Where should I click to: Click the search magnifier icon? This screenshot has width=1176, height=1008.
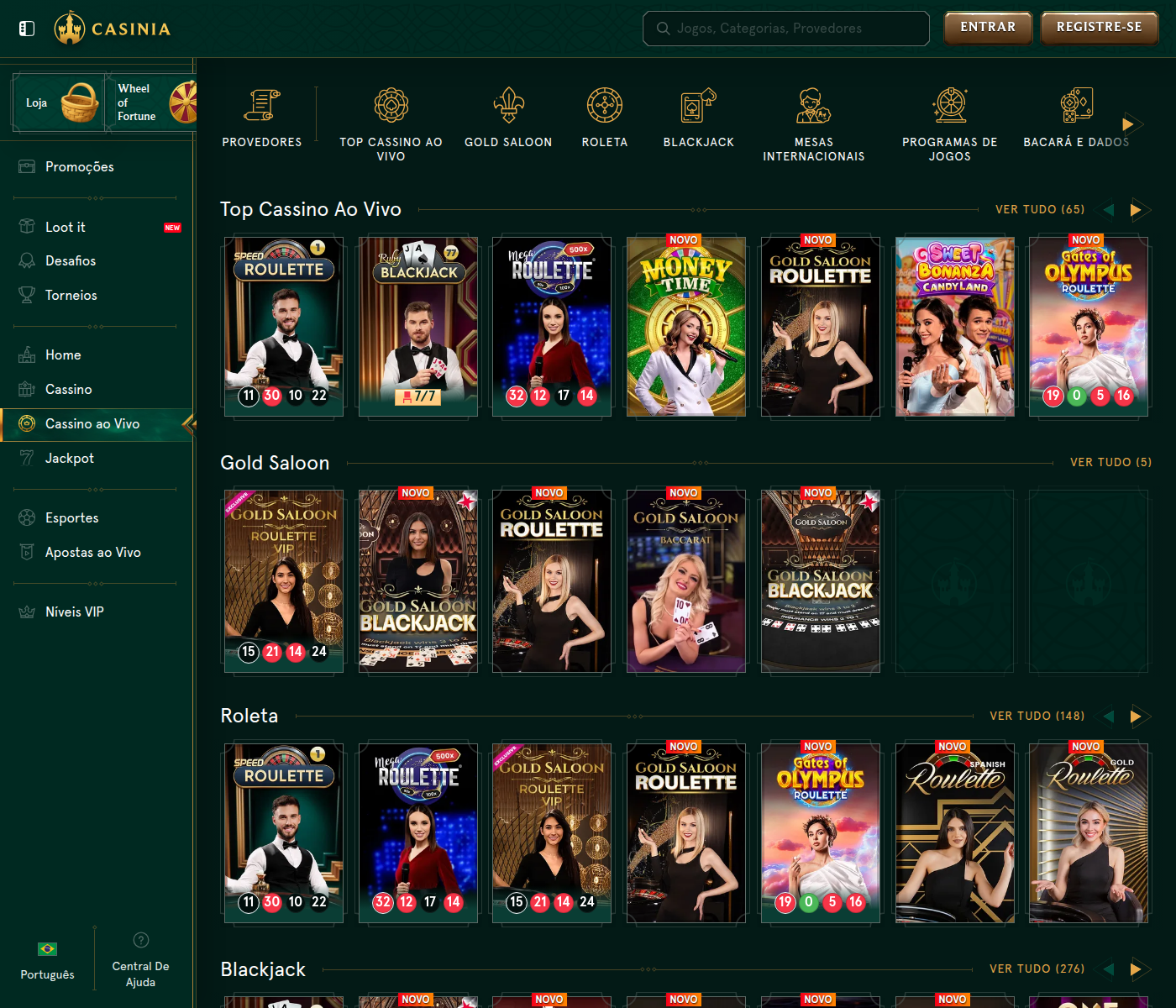pyautogui.click(x=664, y=29)
